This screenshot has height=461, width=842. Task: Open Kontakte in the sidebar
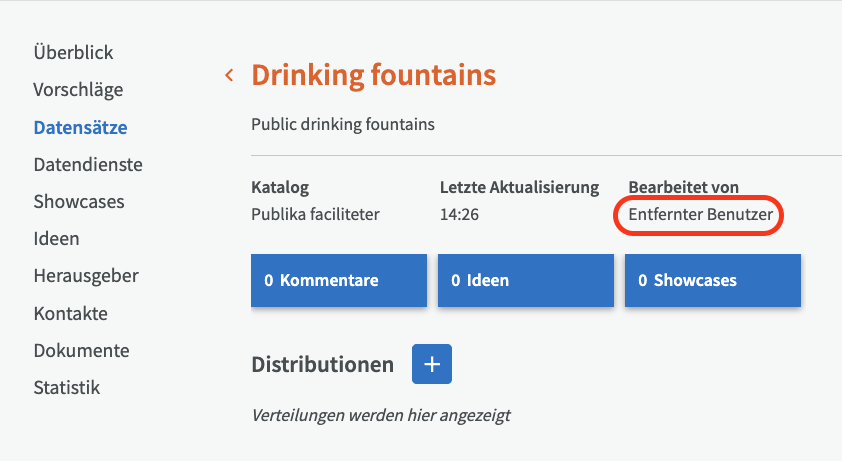click(70, 313)
